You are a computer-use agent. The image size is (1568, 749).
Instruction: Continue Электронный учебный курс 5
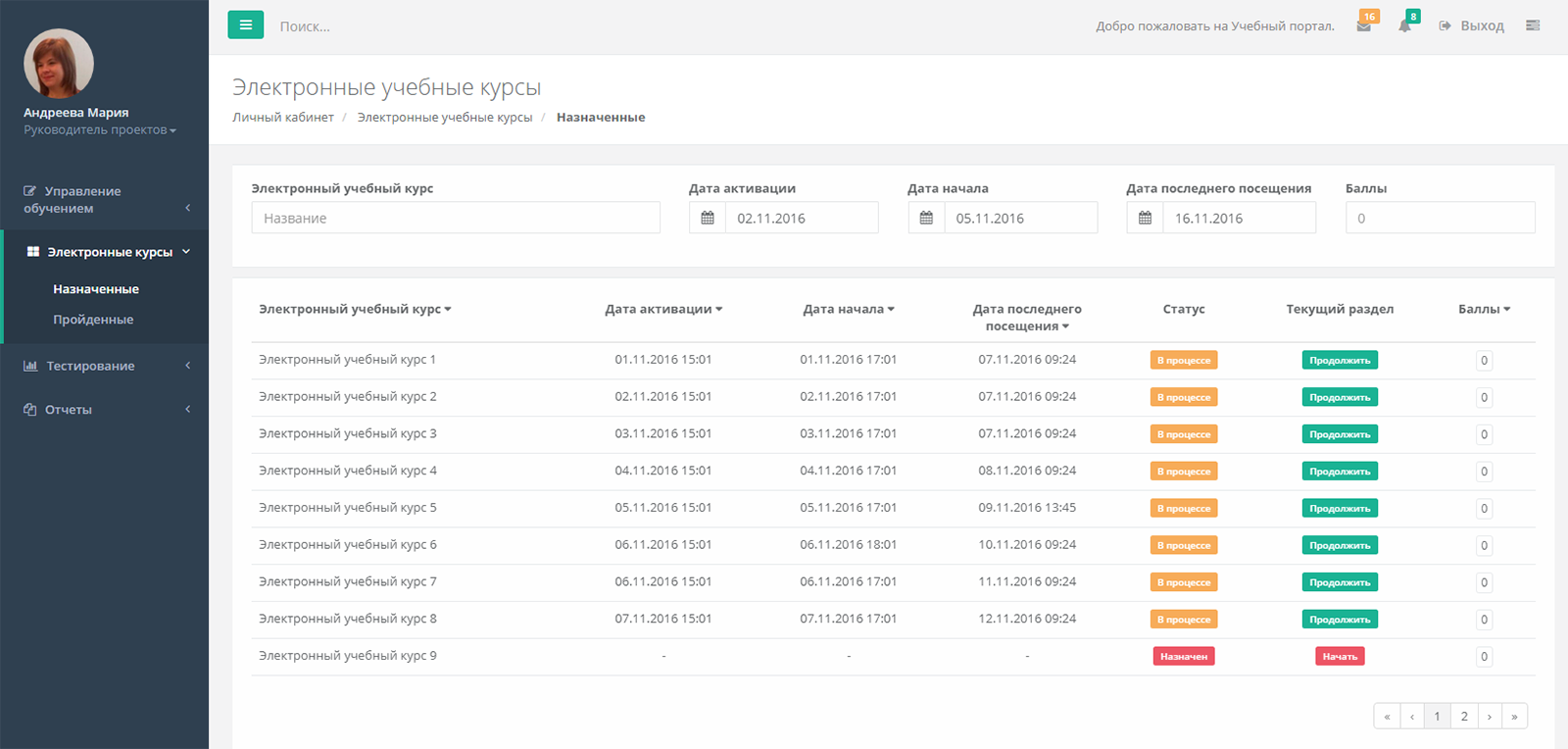[1340, 509]
